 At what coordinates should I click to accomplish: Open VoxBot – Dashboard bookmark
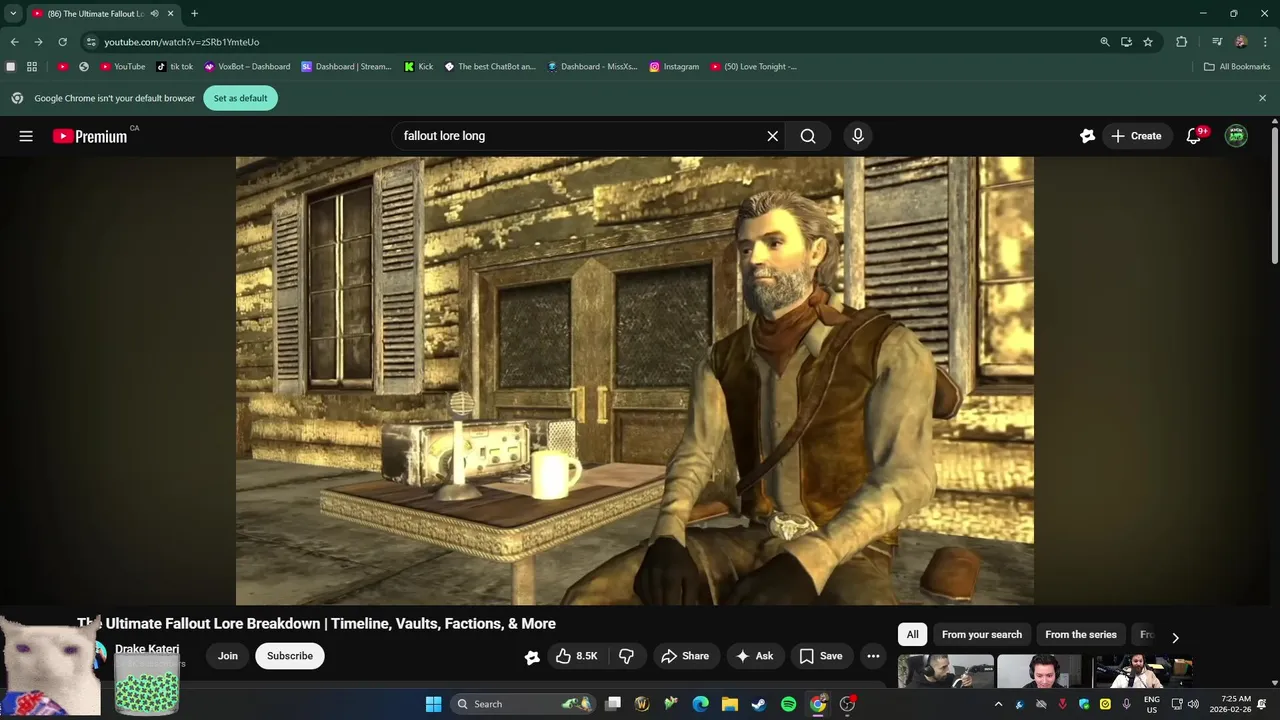pos(247,67)
